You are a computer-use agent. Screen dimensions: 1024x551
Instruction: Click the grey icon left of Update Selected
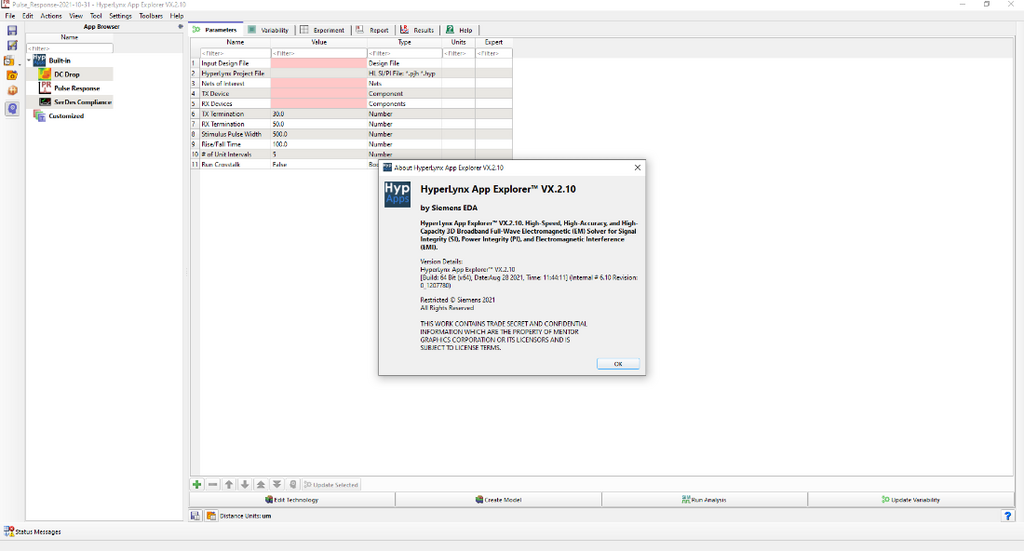293,484
